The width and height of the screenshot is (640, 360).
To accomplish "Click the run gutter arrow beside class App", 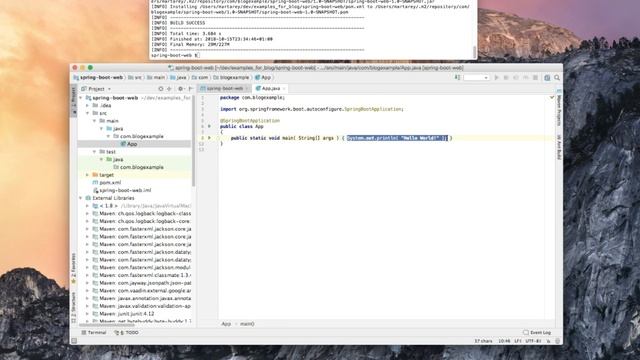I will tap(209, 127).
